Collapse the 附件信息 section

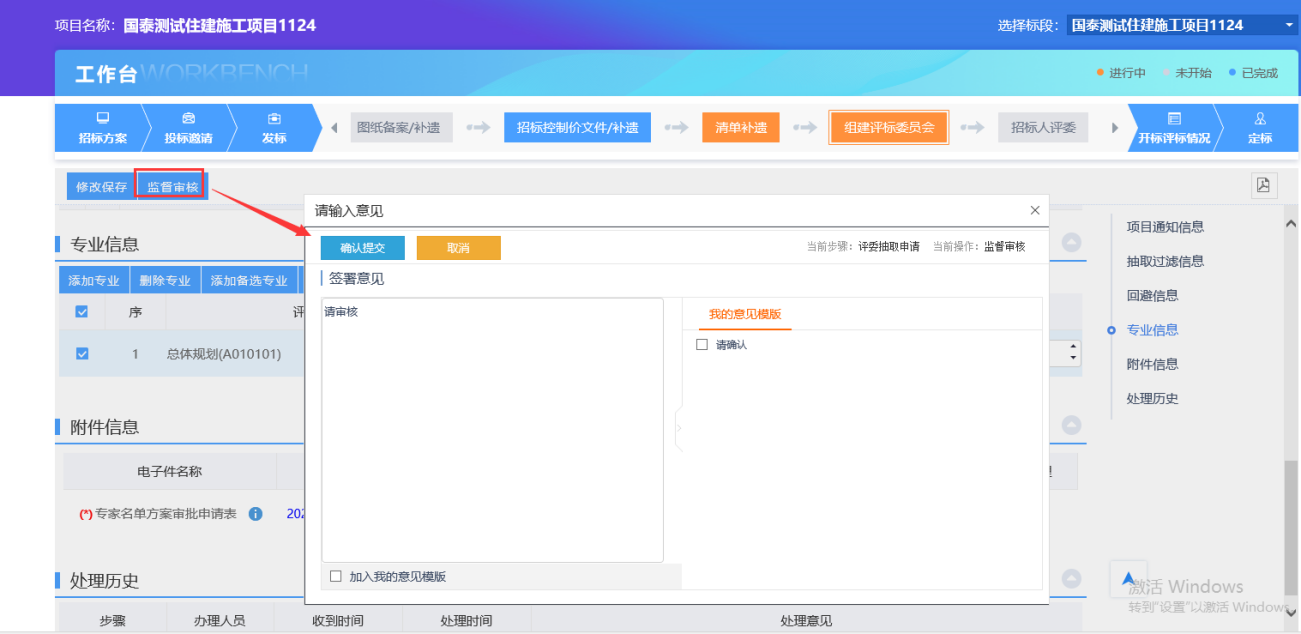[x=1071, y=426]
